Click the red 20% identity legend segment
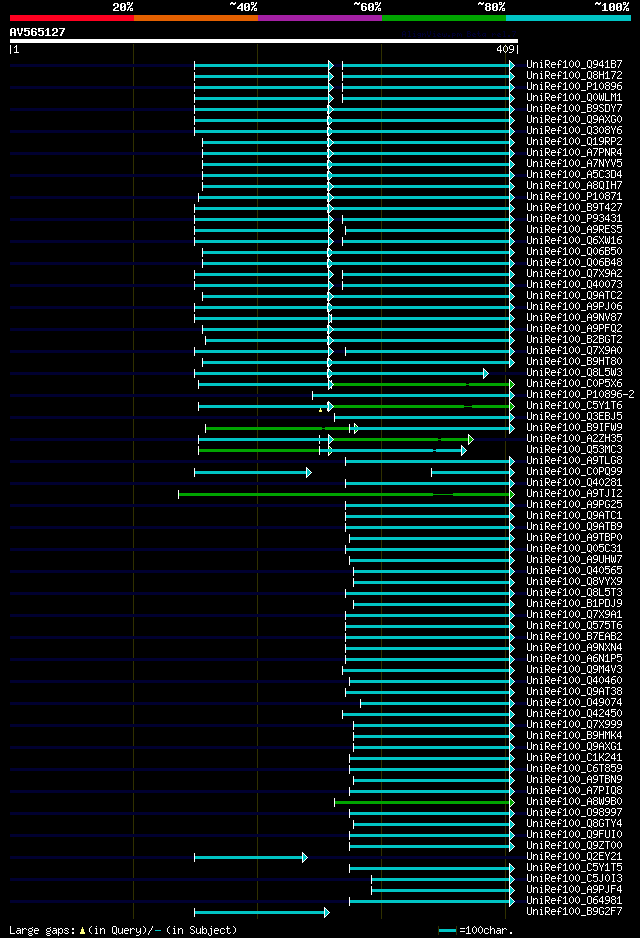 tap(72, 18)
